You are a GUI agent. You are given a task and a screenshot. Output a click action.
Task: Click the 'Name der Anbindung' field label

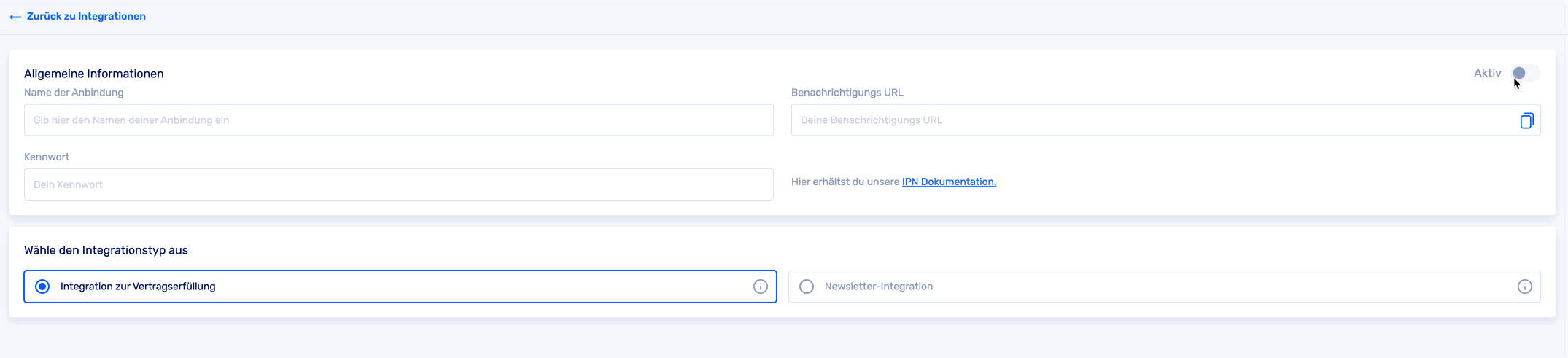pos(74,93)
